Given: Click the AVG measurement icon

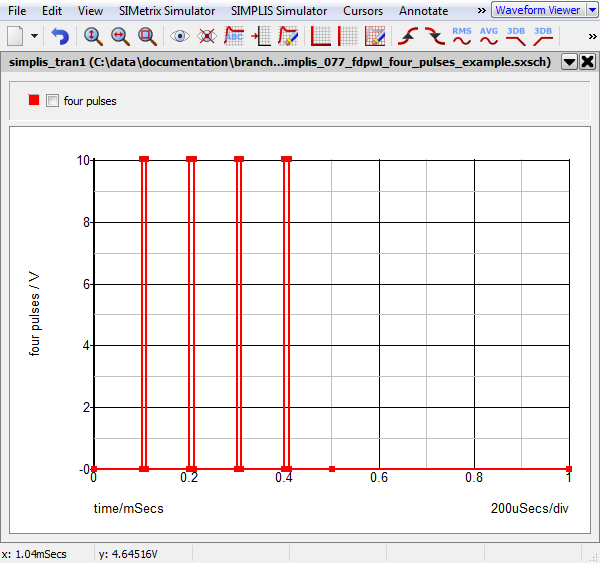Looking at the screenshot, I should tap(489, 36).
